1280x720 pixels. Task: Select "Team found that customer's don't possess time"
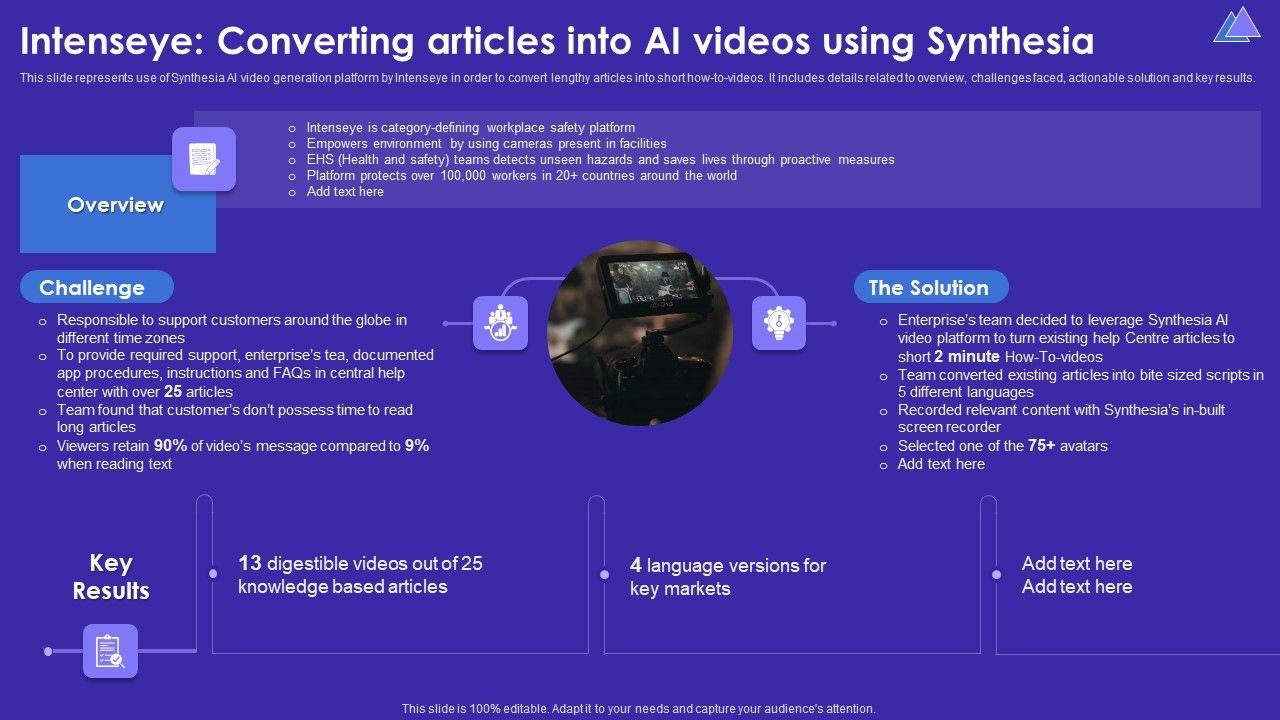point(235,418)
